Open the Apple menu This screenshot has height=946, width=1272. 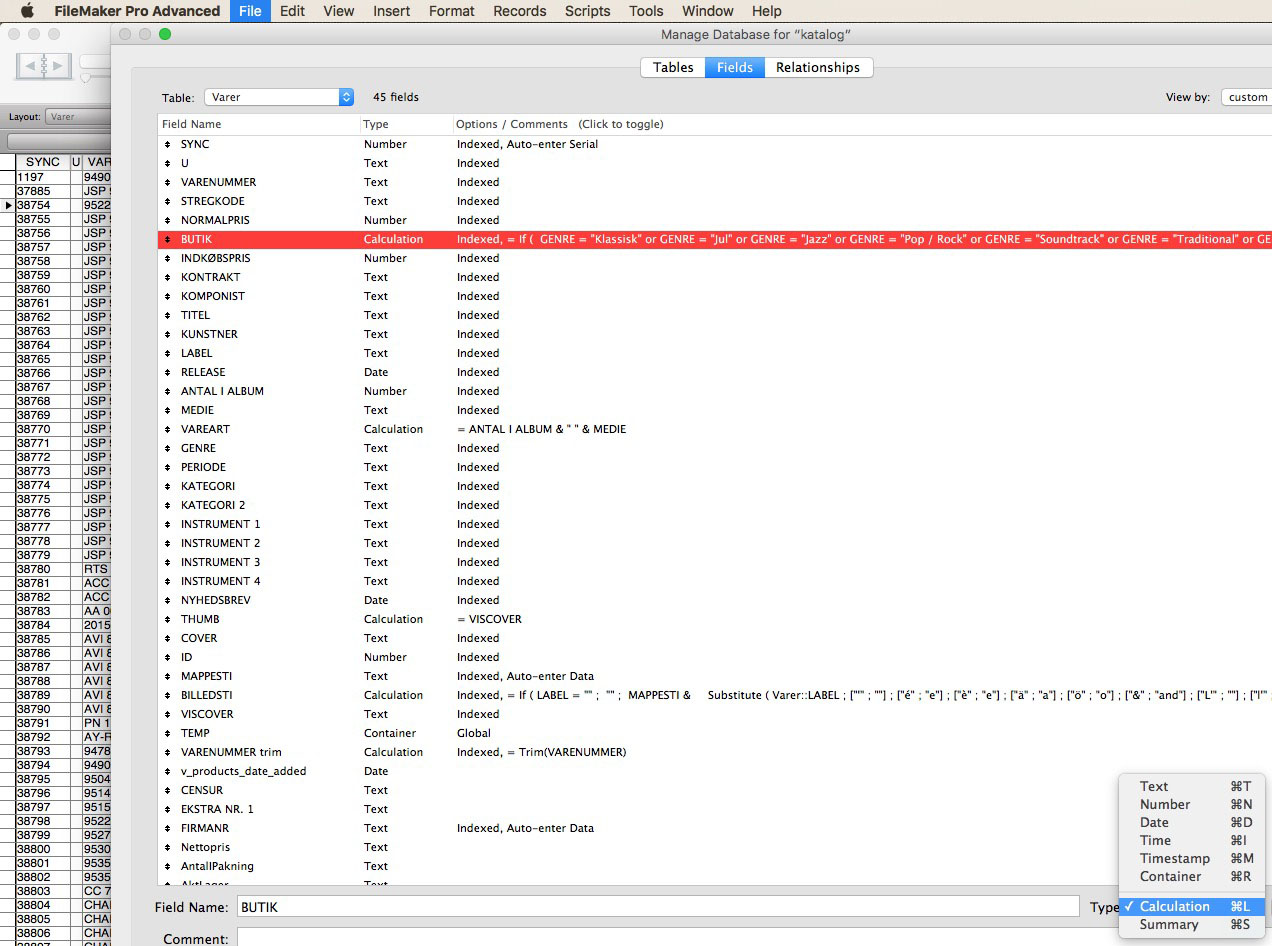[27, 11]
